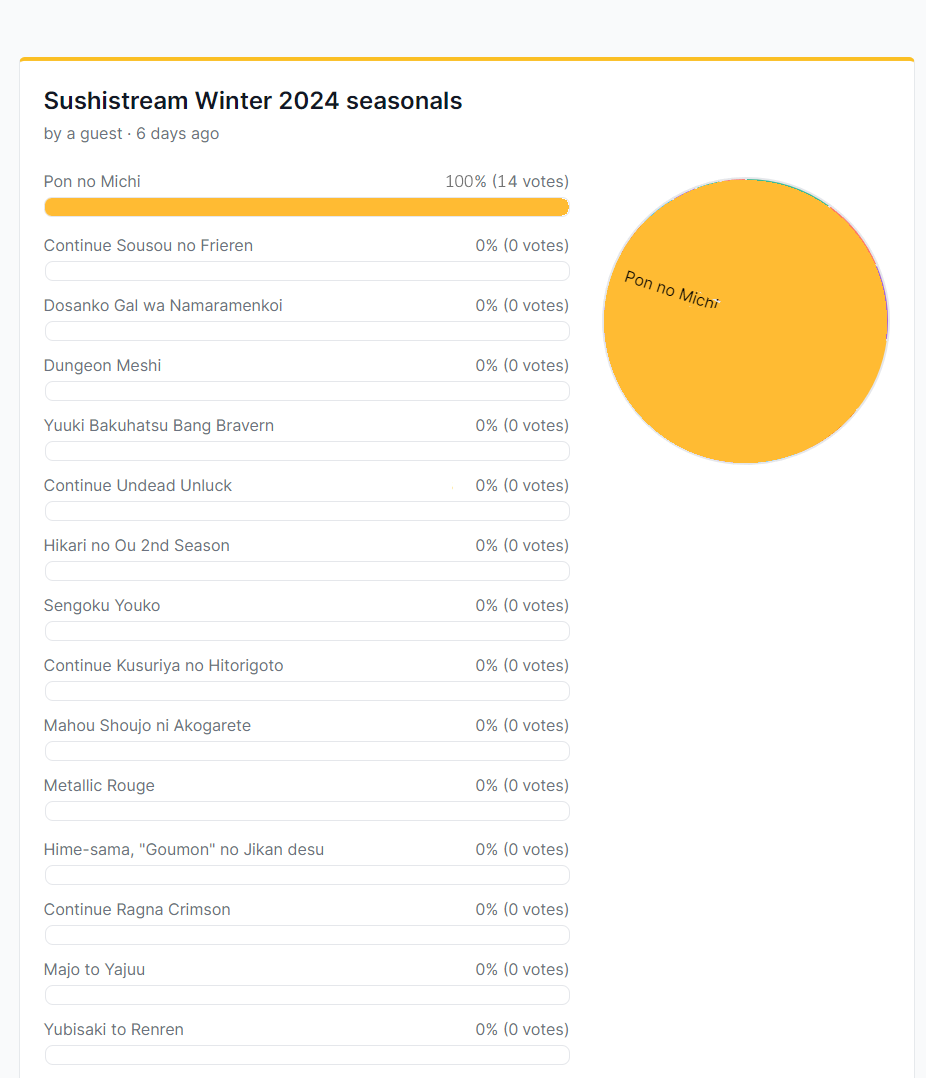This screenshot has width=926, height=1078.
Task: Click the Hime-sama "Goumon" no Jikan desu label
Action: tap(183, 850)
